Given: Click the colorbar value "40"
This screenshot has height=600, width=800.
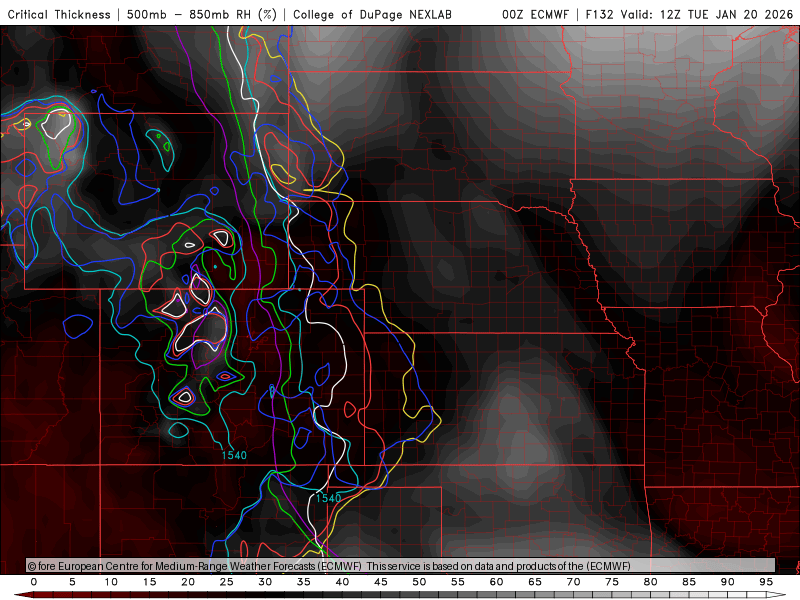Looking at the screenshot, I should coord(342,582).
